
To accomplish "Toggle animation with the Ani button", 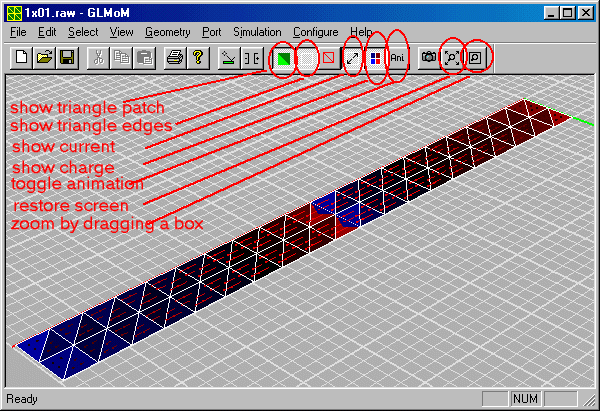I will (397, 58).
